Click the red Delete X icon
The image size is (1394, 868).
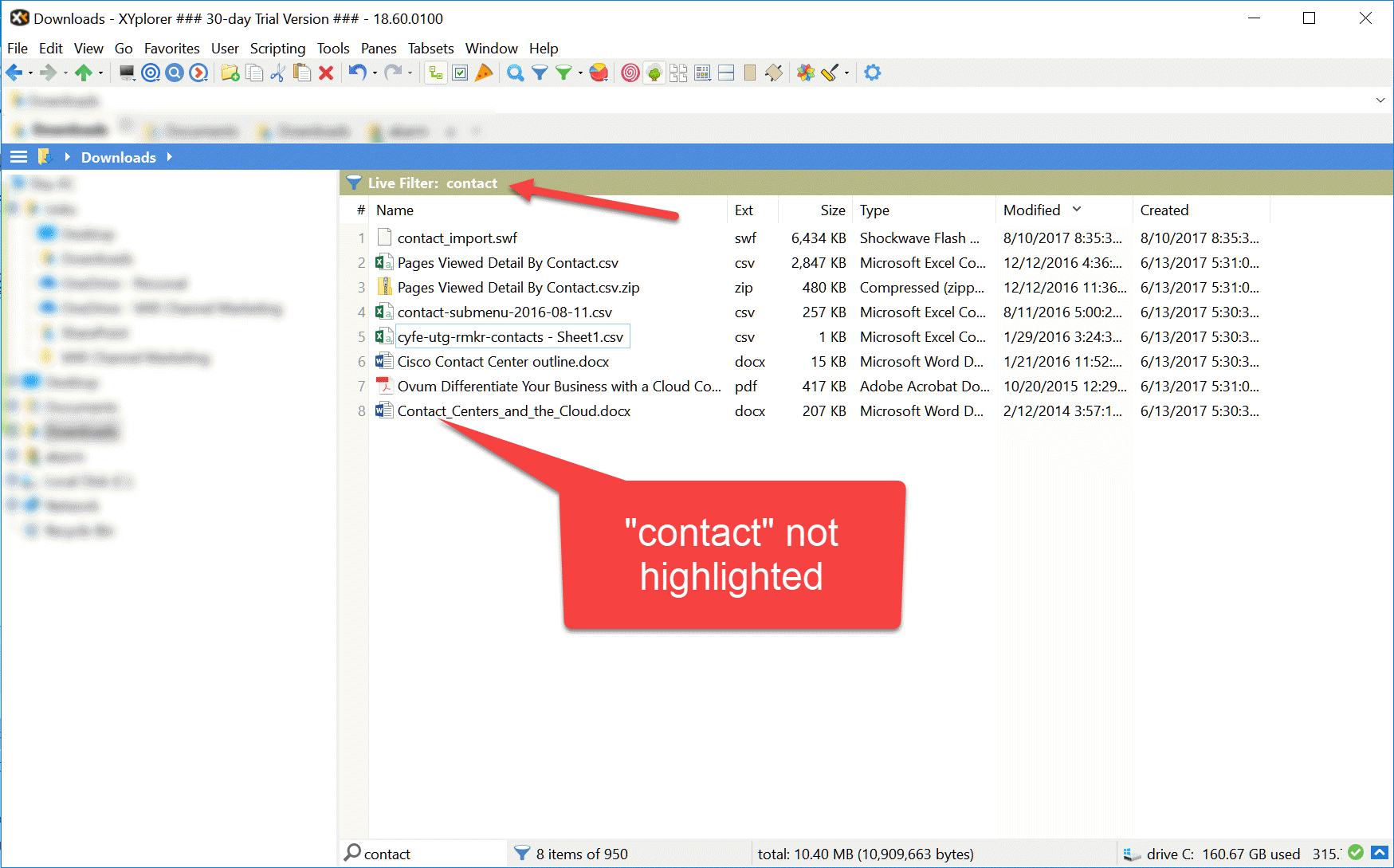coord(326,73)
